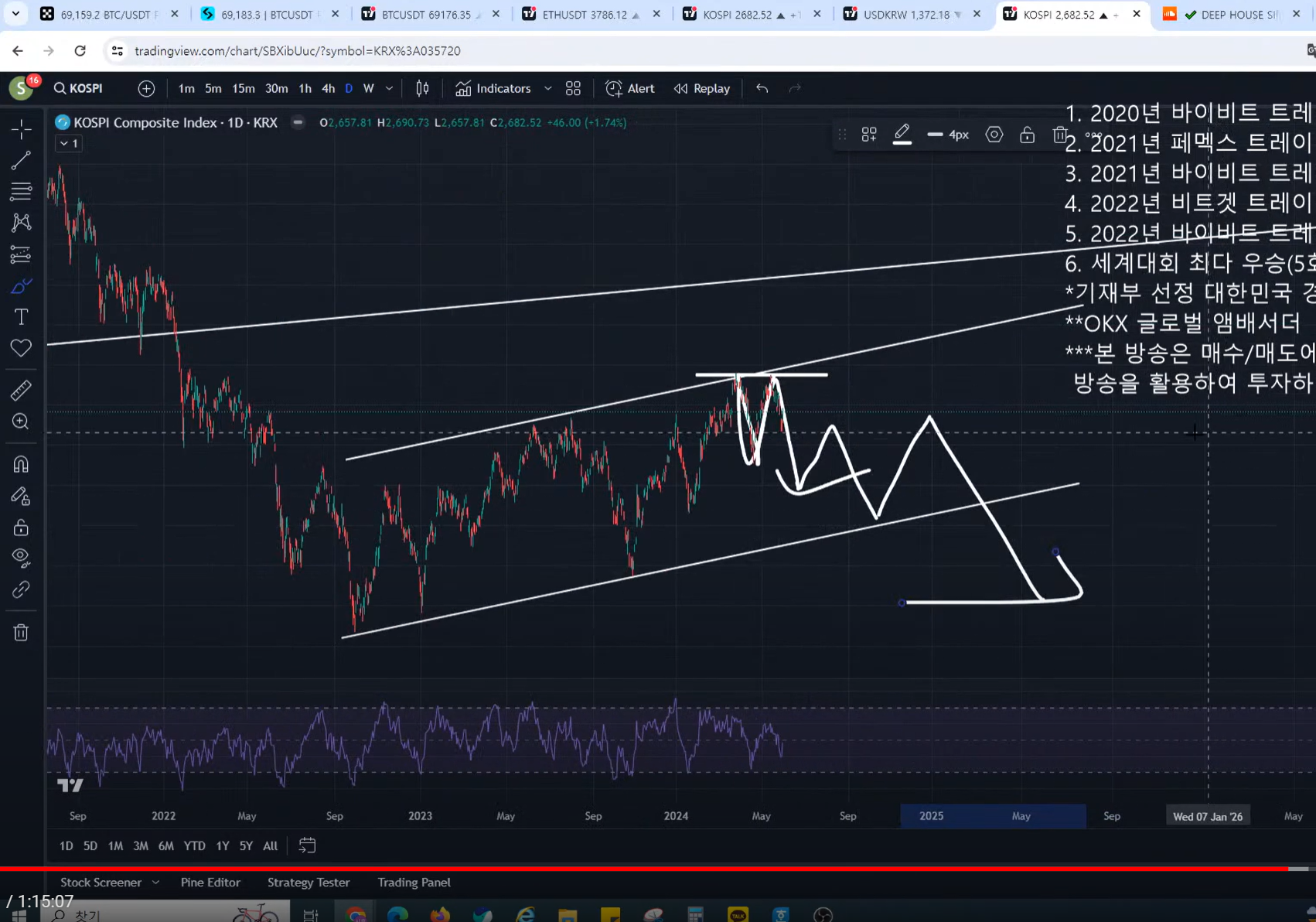This screenshot has height=922, width=1316.
Task: Switch to the DEEP HOUSE browser tab
Action: [x=1231, y=14]
